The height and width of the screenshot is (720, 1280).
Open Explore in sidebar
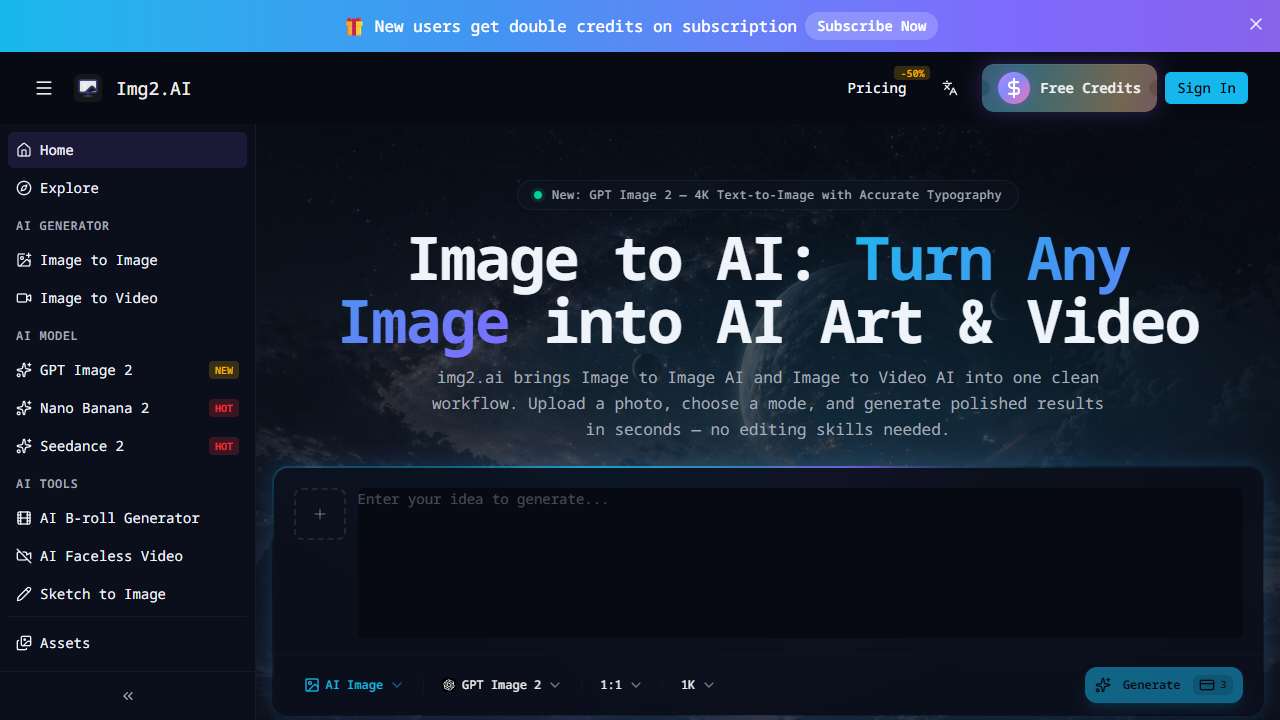[x=127, y=188]
